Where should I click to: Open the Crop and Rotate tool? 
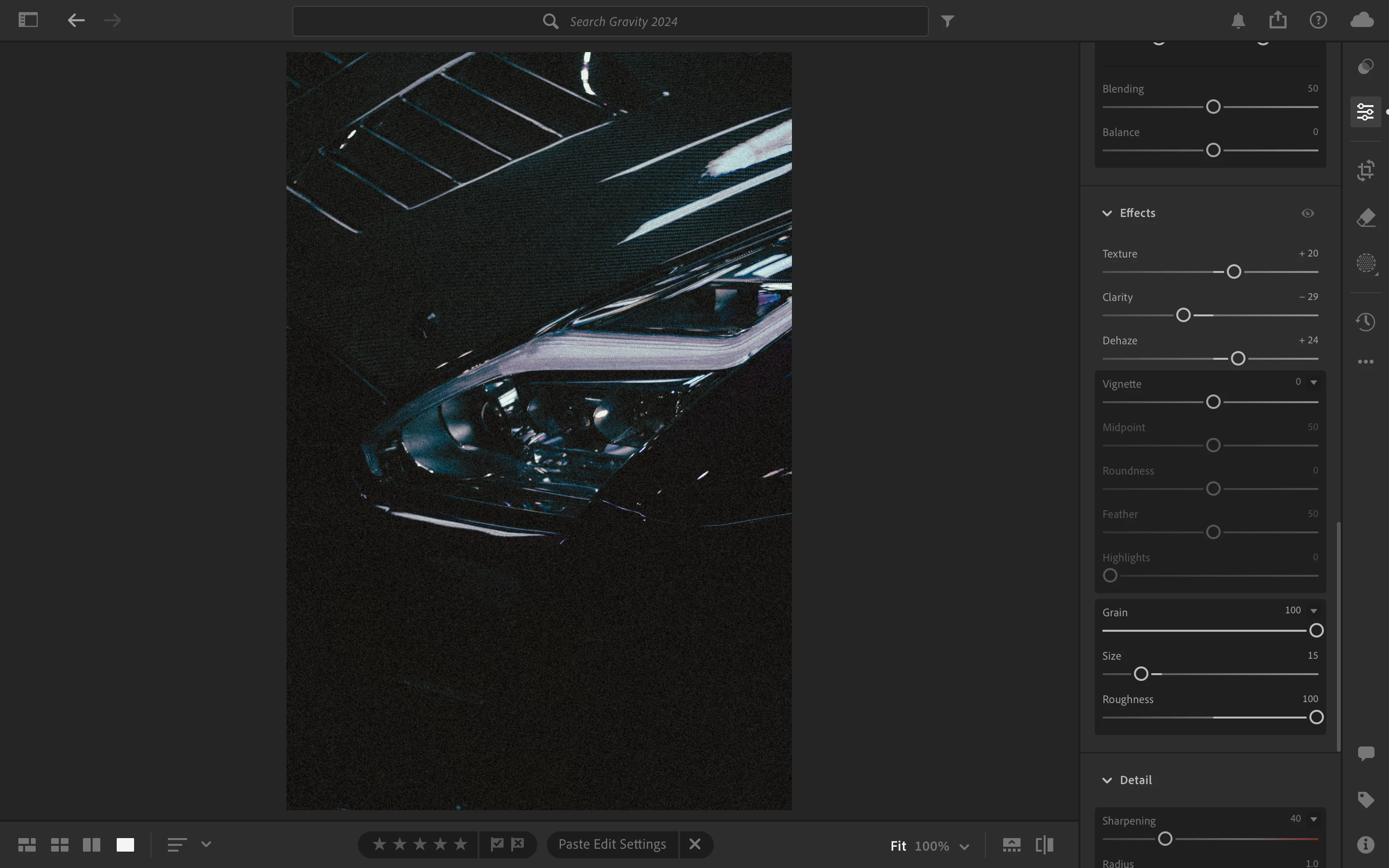pyautogui.click(x=1365, y=170)
